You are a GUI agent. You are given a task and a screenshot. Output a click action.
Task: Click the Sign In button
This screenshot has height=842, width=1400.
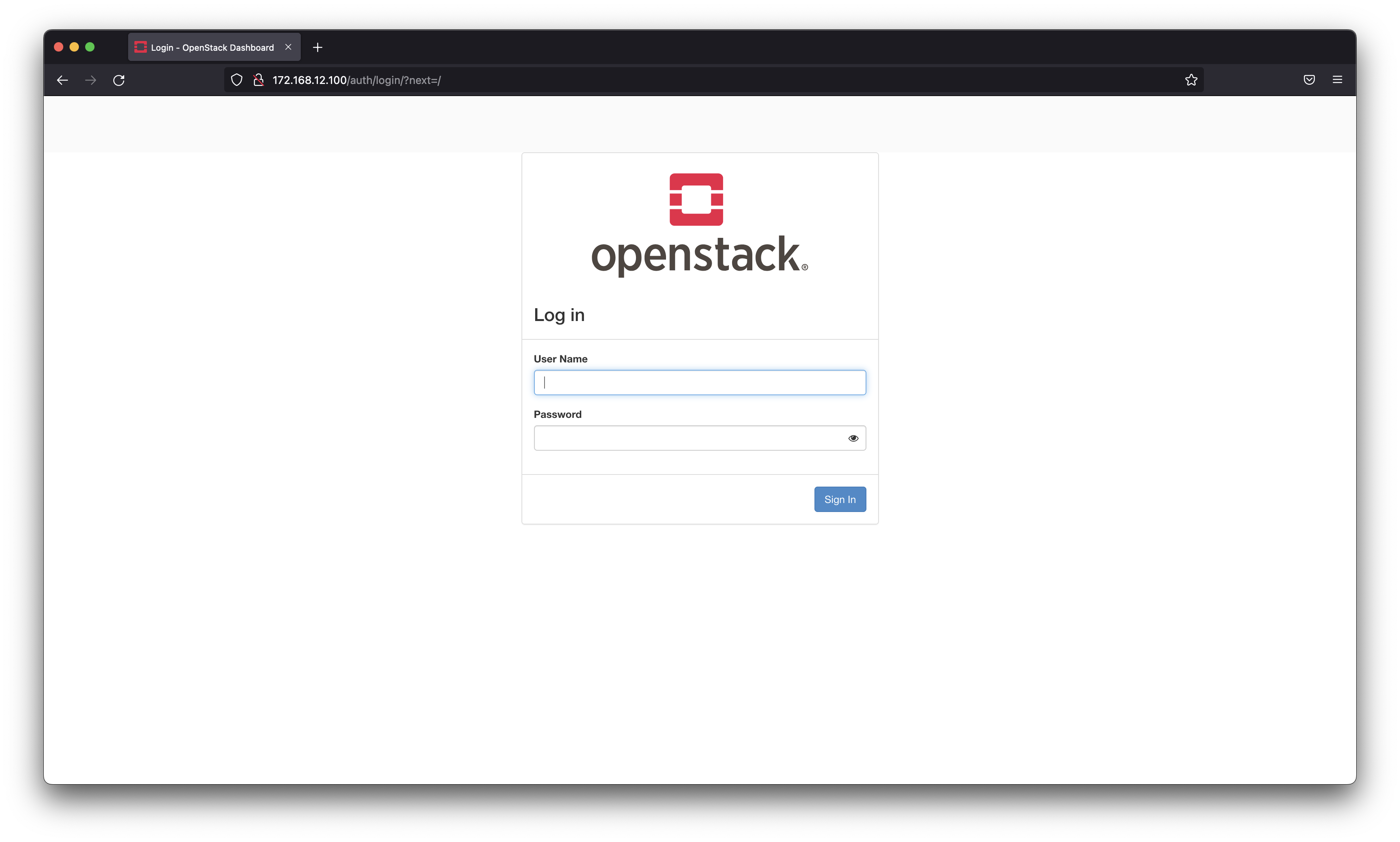(840, 499)
